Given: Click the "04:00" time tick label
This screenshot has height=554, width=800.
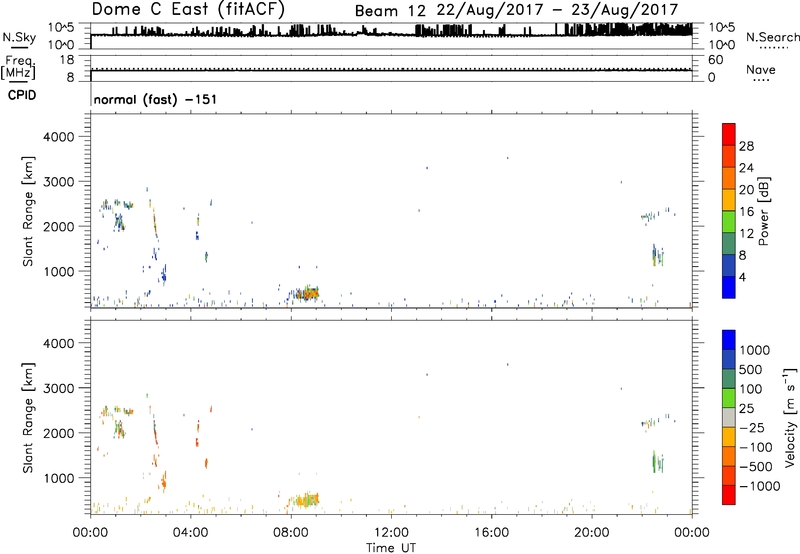Looking at the screenshot, I should [x=190, y=533].
